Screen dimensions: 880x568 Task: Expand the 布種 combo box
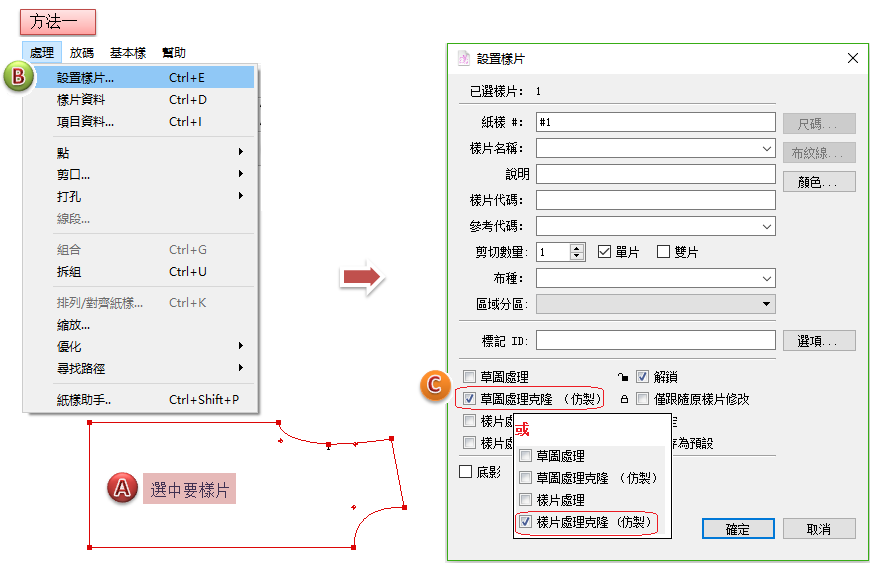click(x=767, y=278)
